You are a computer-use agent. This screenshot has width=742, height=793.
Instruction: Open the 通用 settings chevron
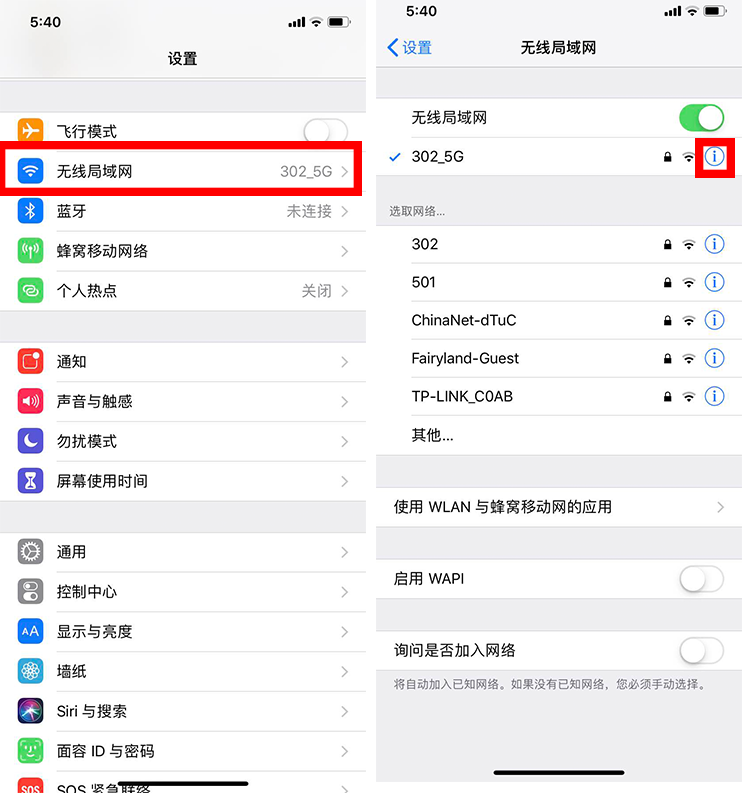tap(344, 552)
